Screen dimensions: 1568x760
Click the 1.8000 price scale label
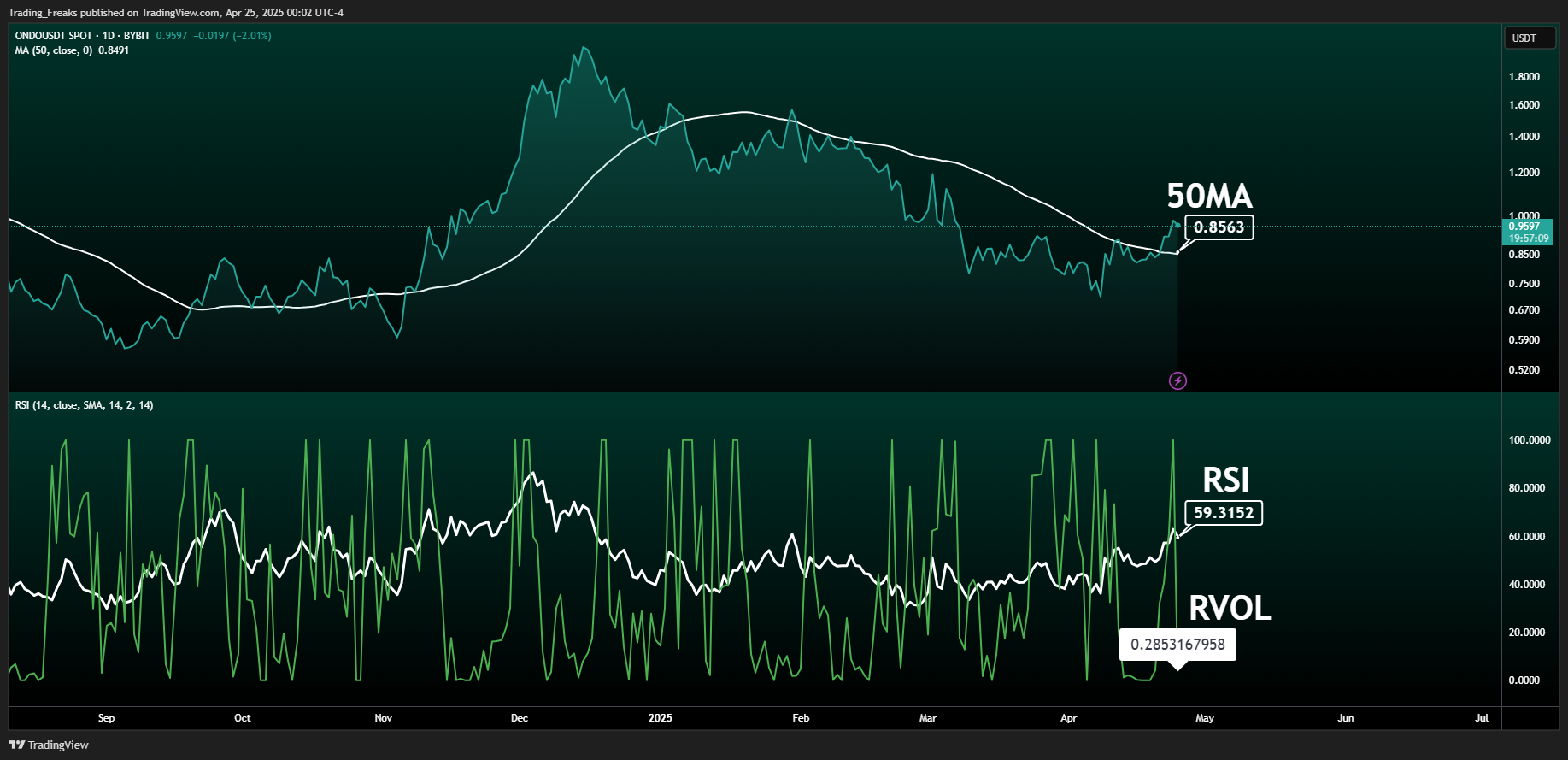coord(1524,77)
